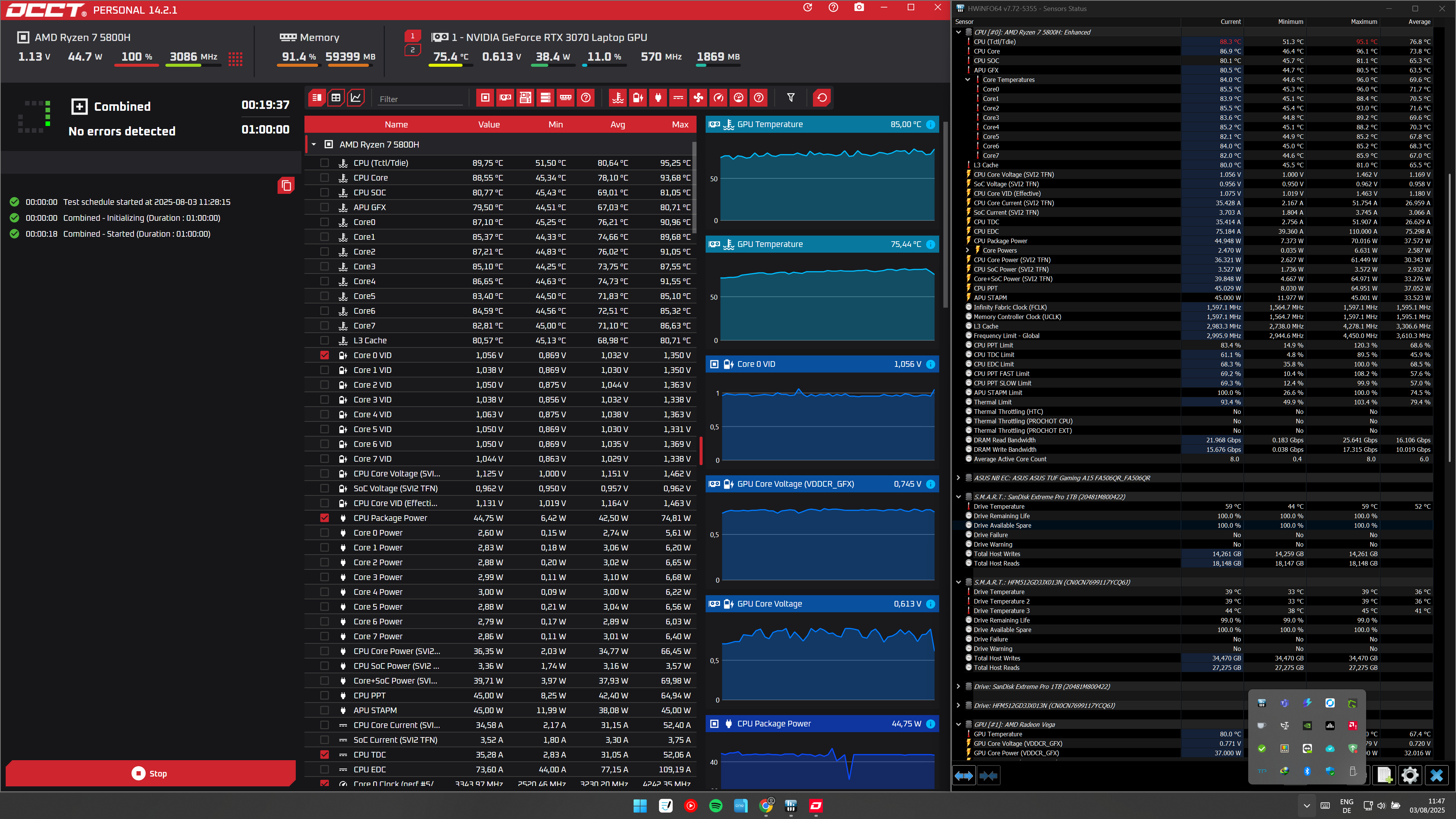The image size is (1456, 819).
Task: Filter sensors by temperature type icon
Action: 618,98
